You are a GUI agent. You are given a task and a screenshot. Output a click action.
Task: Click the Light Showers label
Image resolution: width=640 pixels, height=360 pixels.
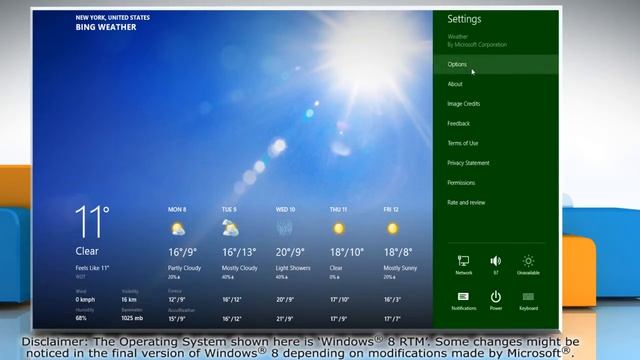click(x=293, y=268)
